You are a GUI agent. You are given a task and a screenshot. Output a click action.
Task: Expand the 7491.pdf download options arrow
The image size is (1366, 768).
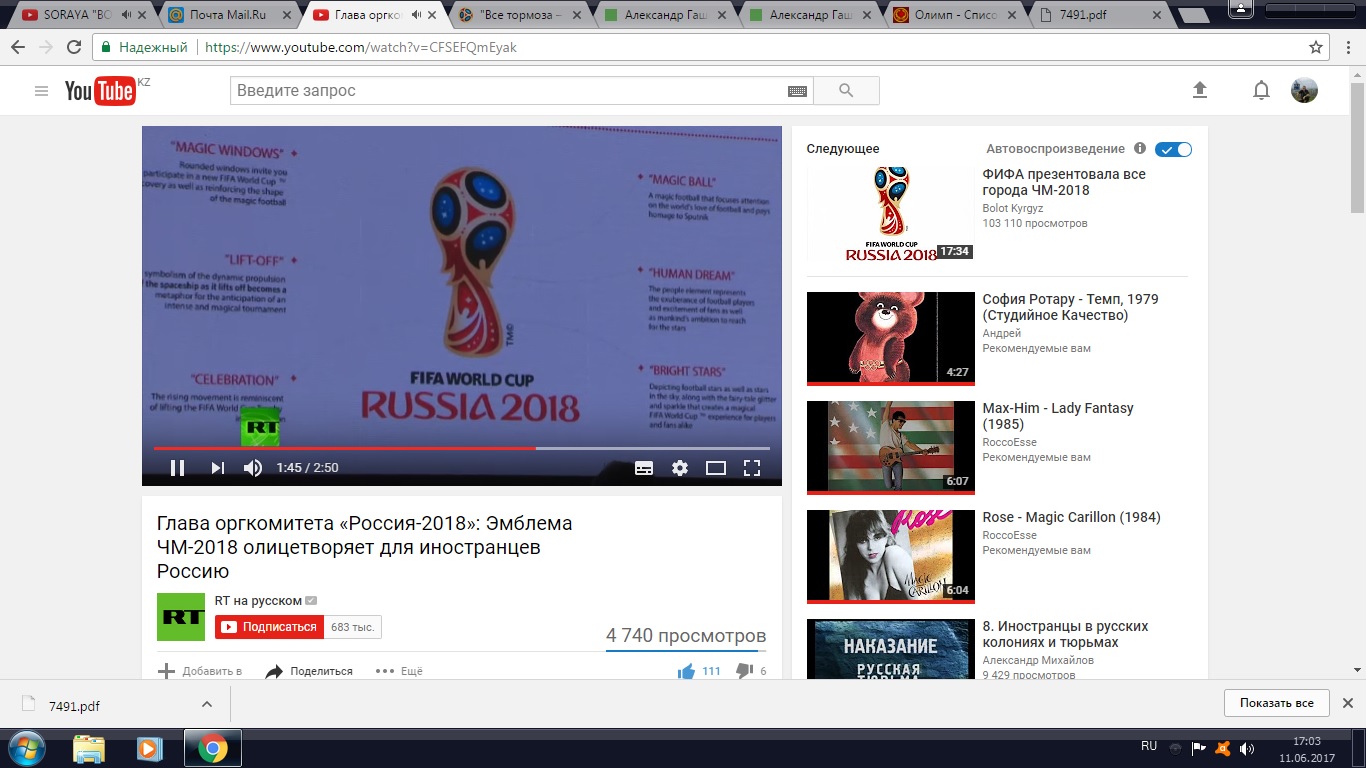[207, 704]
